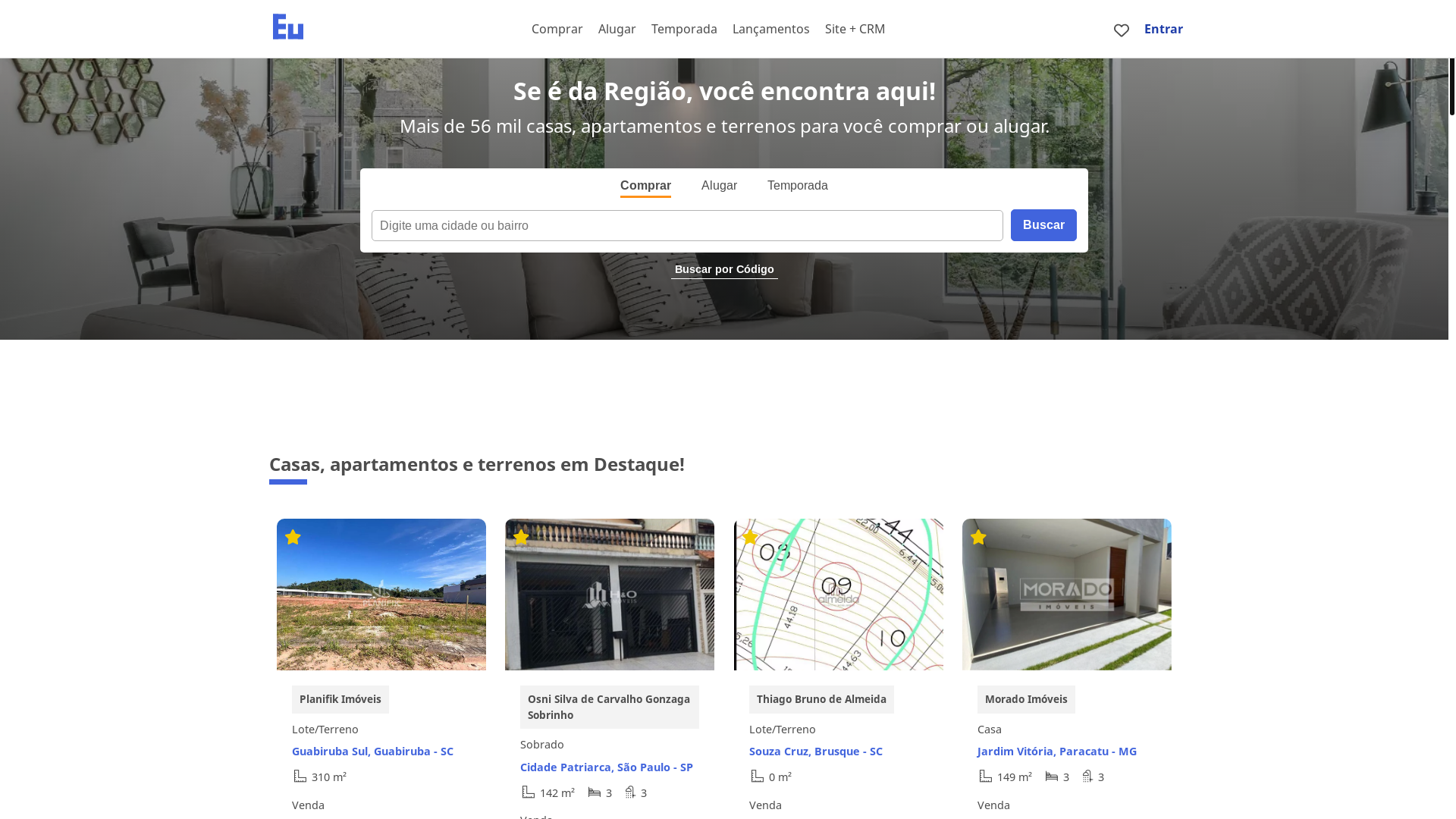Click Osni Silva de Carvalho Gonzaga Sobrinho tag
Image resolution: width=1456 pixels, height=819 pixels.
pos(610,707)
